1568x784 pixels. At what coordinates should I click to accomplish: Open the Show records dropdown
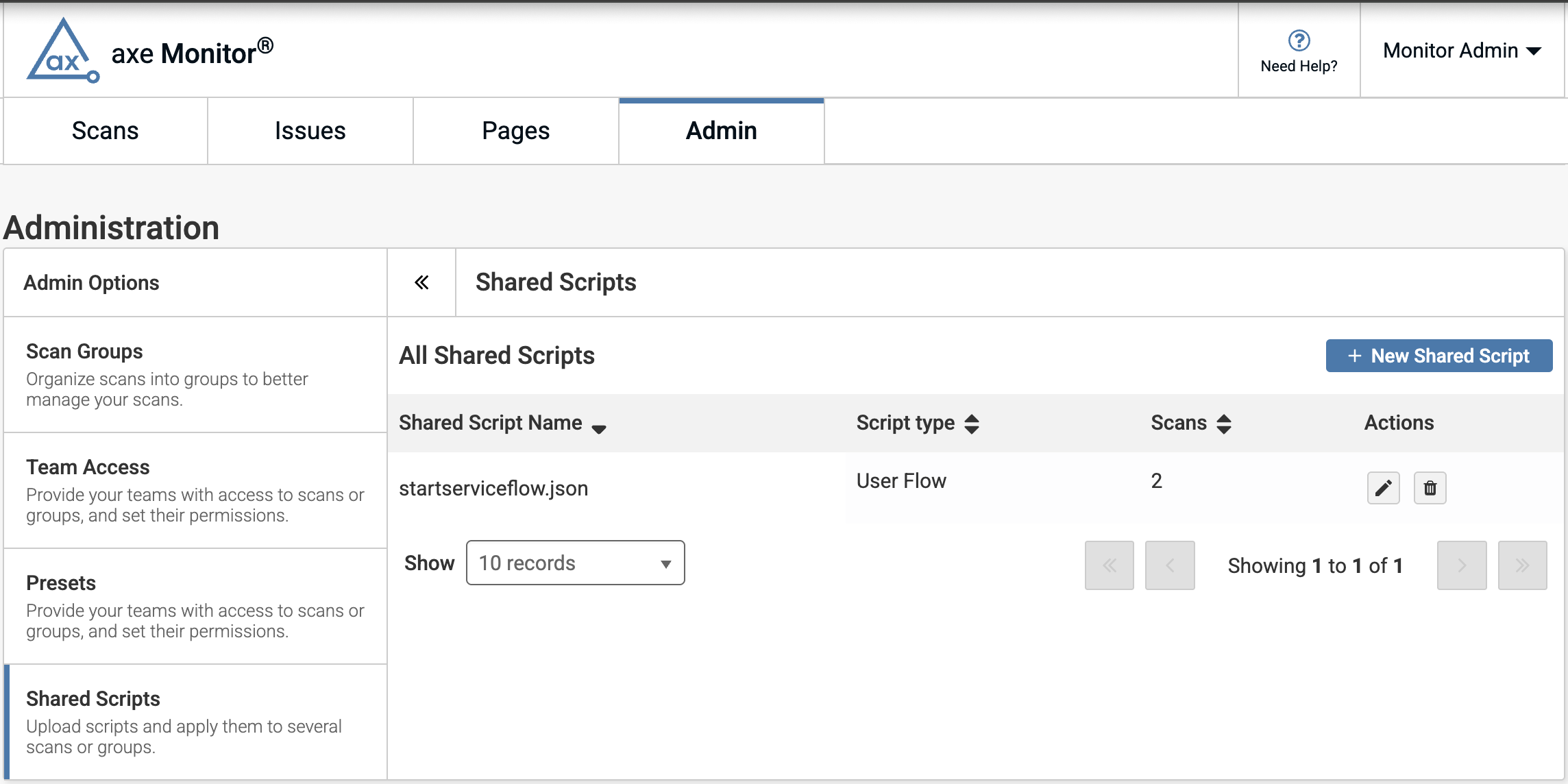click(x=575, y=563)
